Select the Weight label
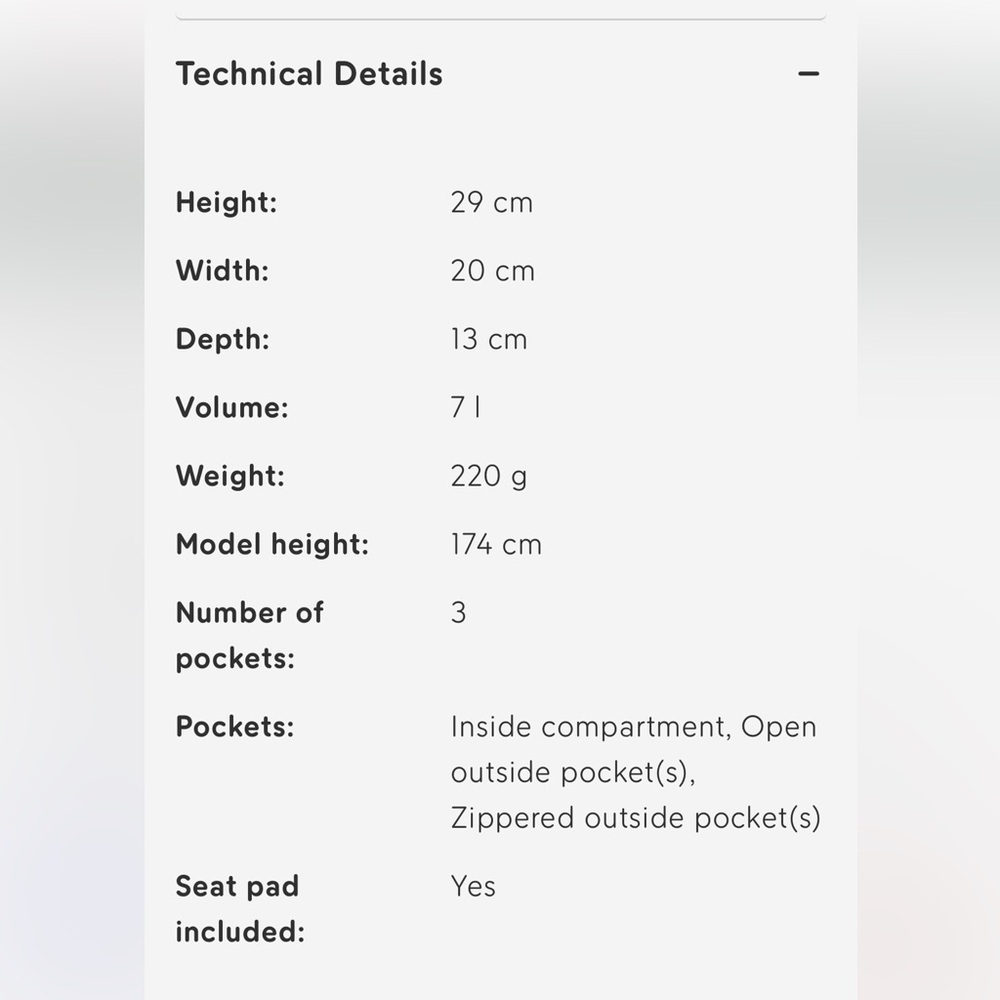This screenshot has height=1000, width=1000. (x=230, y=476)
